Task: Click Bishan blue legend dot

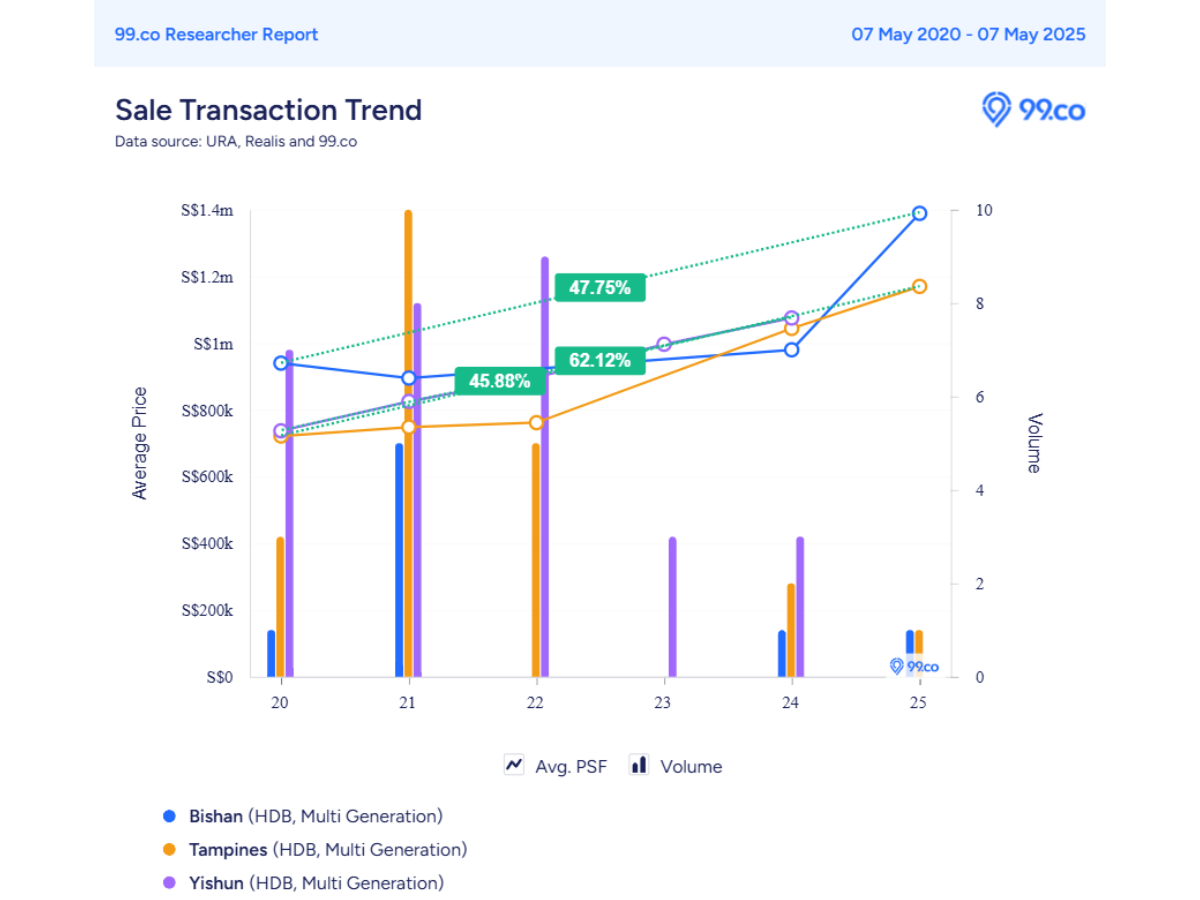Action: click(x=169, y=816)
